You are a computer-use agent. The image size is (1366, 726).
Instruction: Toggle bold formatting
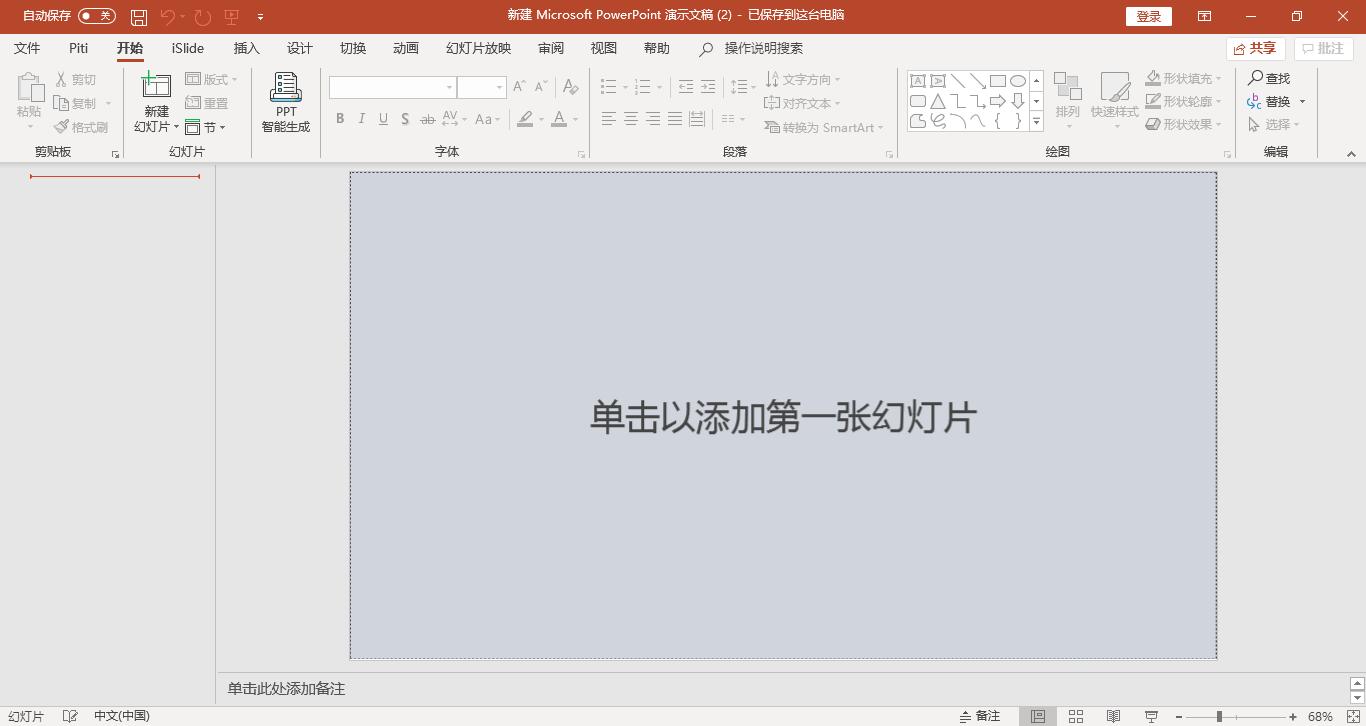pos(339,118)
